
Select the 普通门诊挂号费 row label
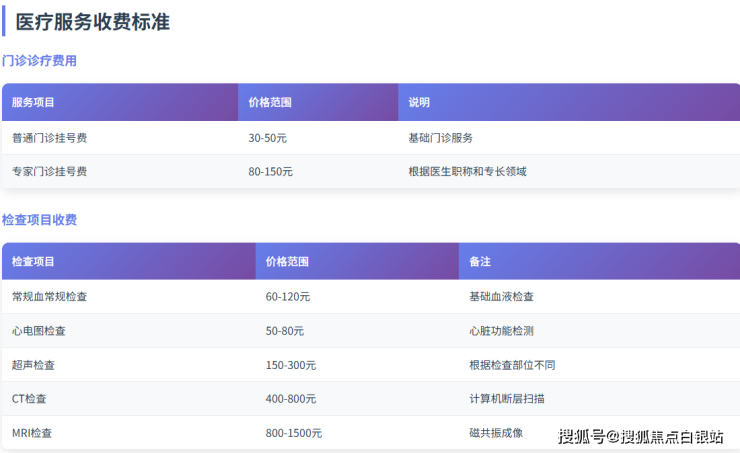click(x=49, y=138)
